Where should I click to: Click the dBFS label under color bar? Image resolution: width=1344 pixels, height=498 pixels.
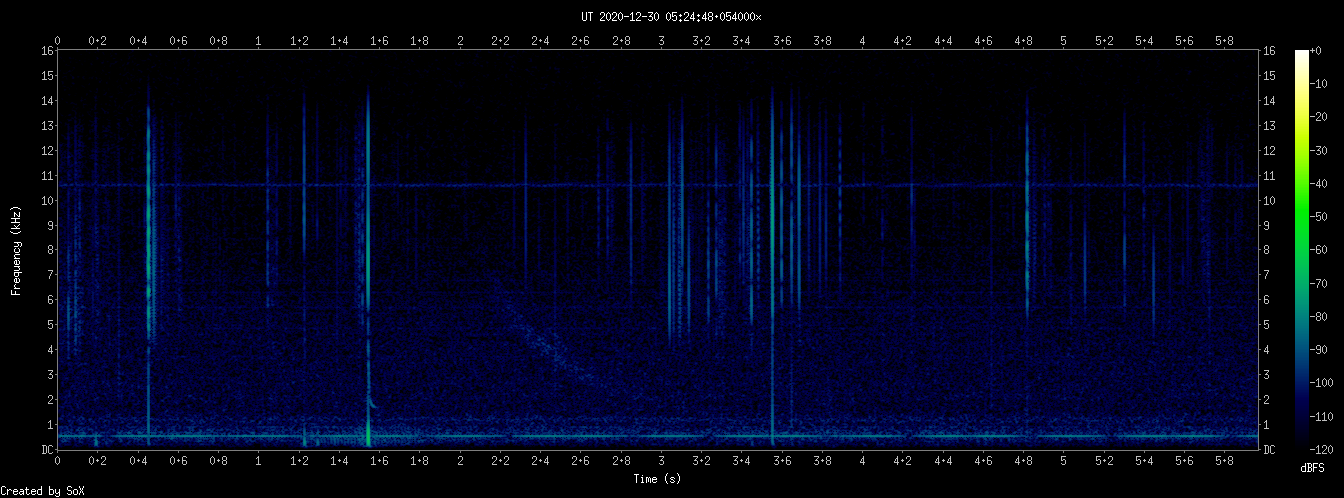(1313, 467)
